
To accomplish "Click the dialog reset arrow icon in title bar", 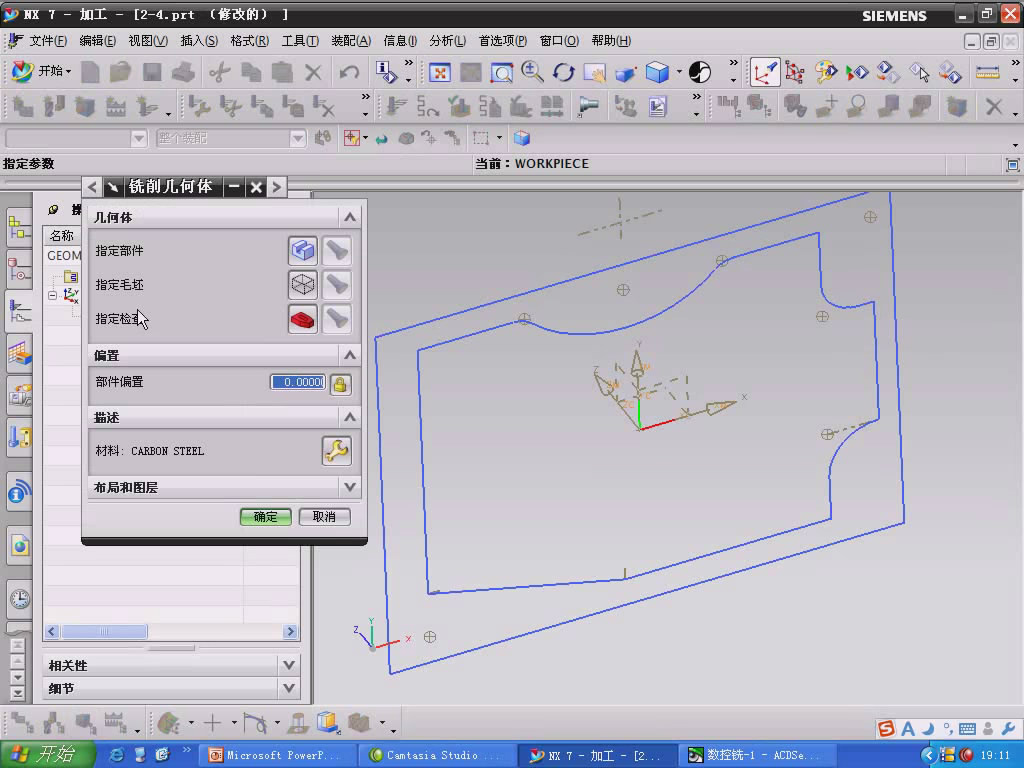I will pos(113,187).
